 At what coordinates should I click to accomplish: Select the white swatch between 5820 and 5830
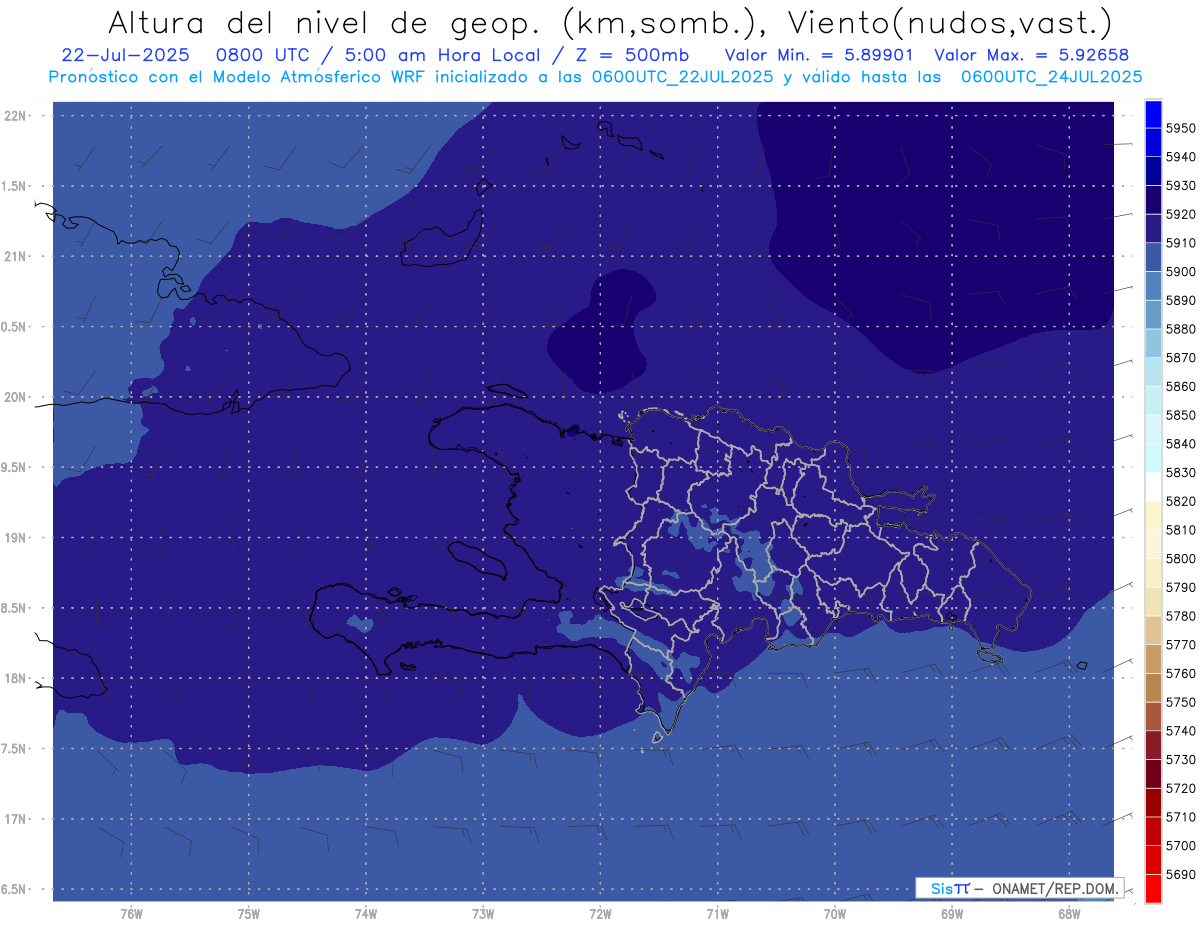pyautogui.click(x=1153, y=486)
